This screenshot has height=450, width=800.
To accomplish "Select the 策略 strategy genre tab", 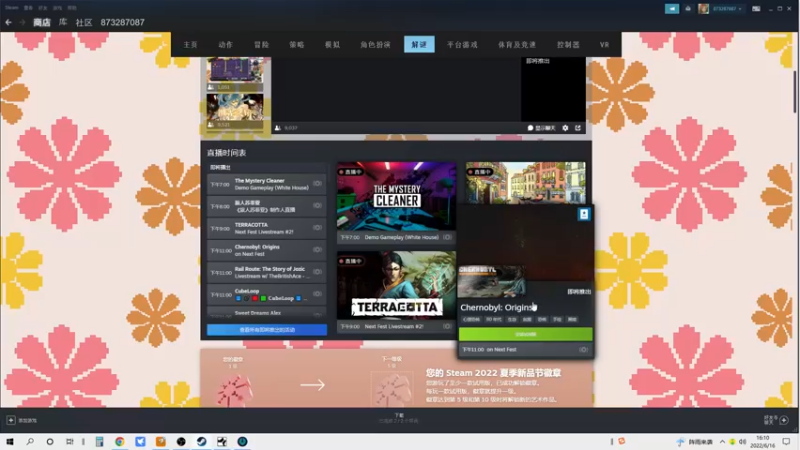I will point(296,44).
